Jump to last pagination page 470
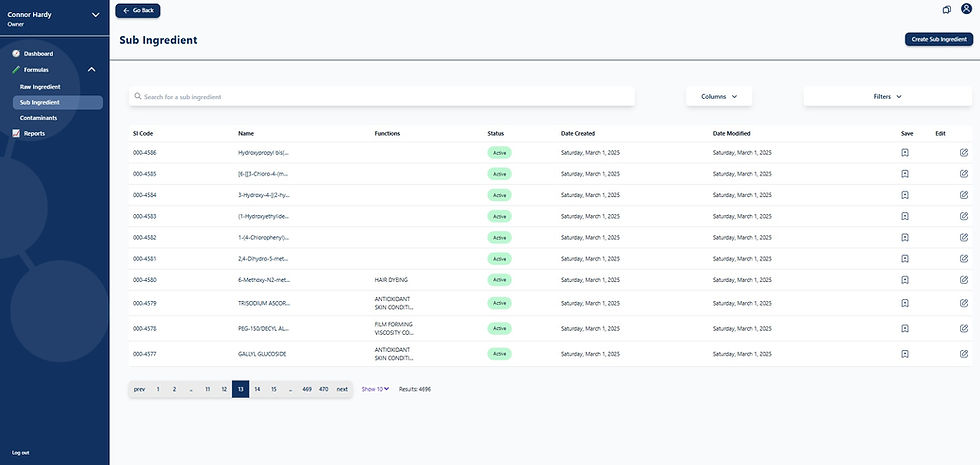Viewport: 980px width, 465px height. click(324, 389)
